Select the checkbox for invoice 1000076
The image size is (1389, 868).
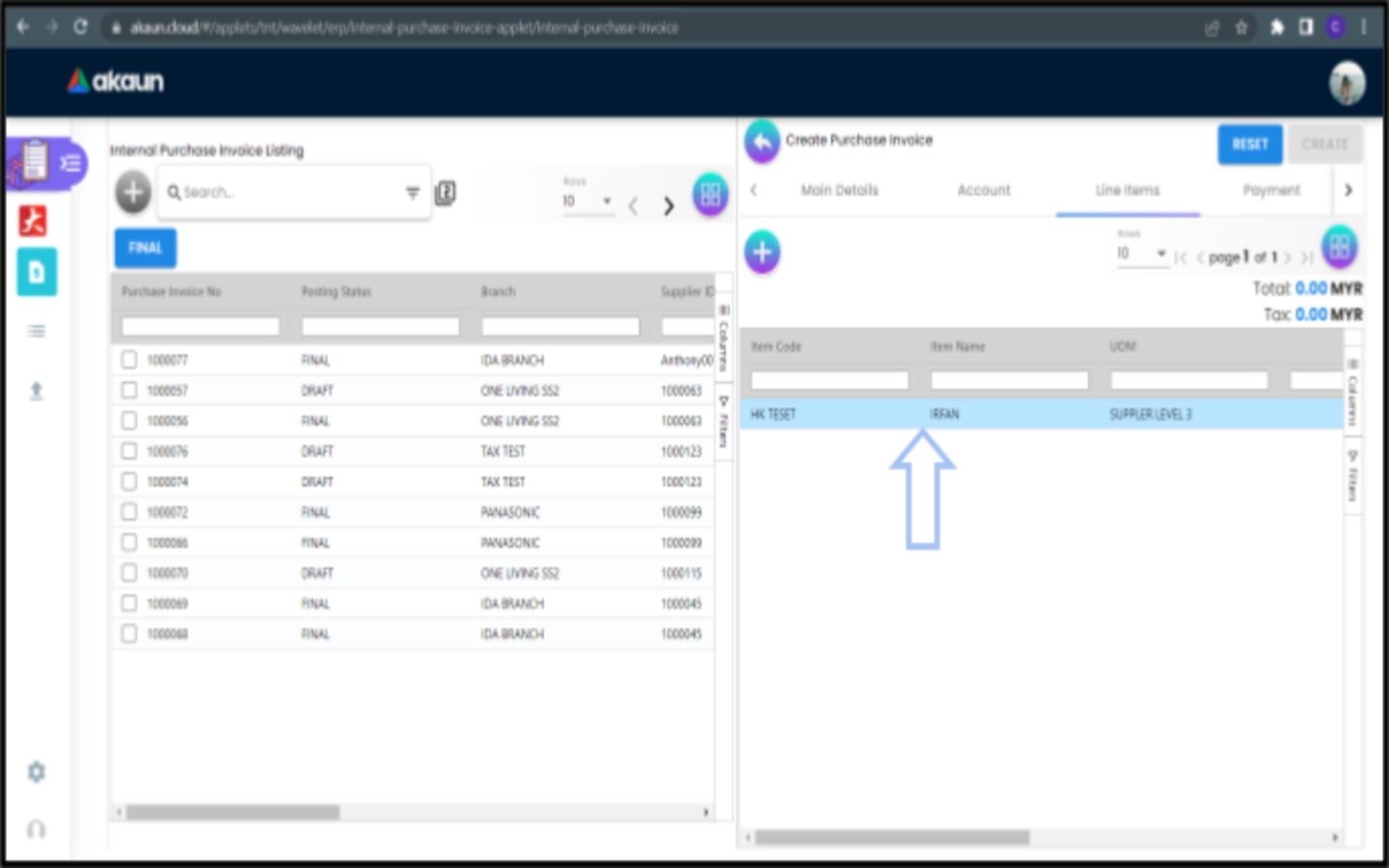(x=129, y=451)
